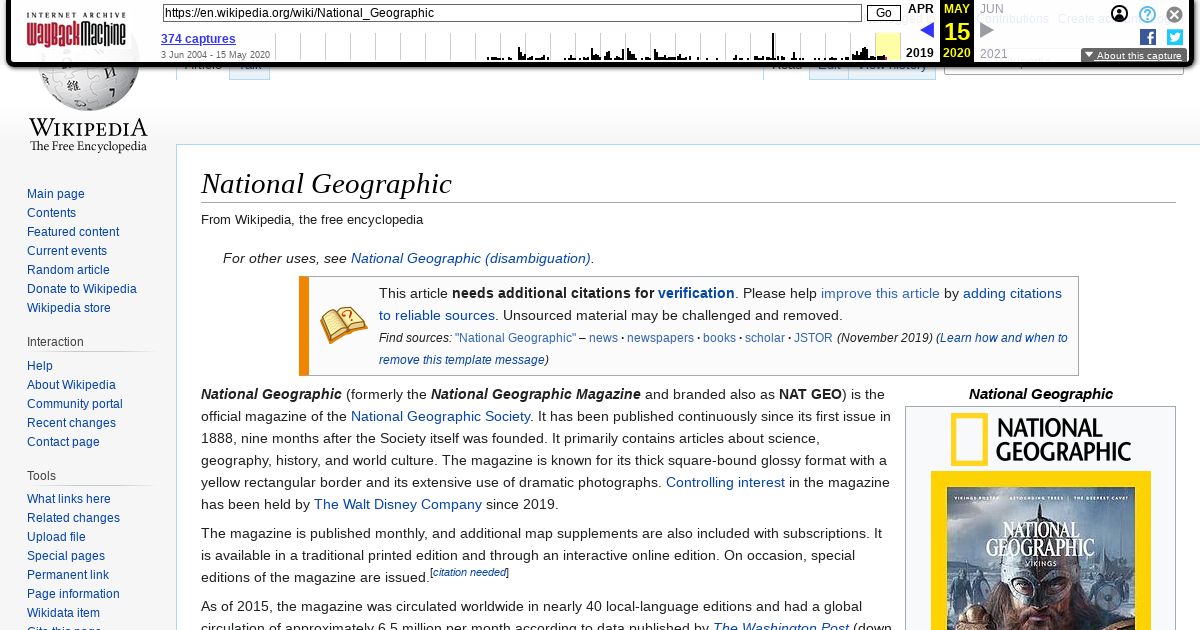Viewport: 1200px width, 630px height.
Task: Click highlighted 2020 year on timeline graph
Action: pos(888,46)
